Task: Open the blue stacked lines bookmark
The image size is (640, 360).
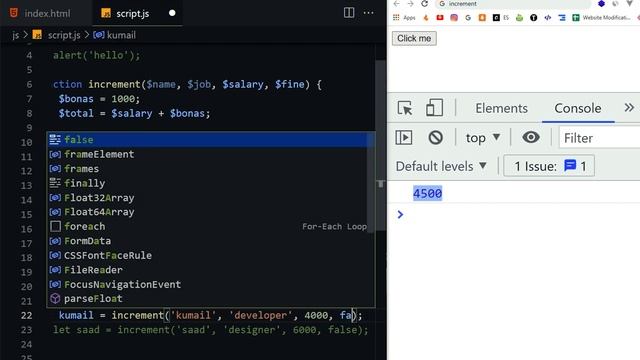Action: pos(562,18)
